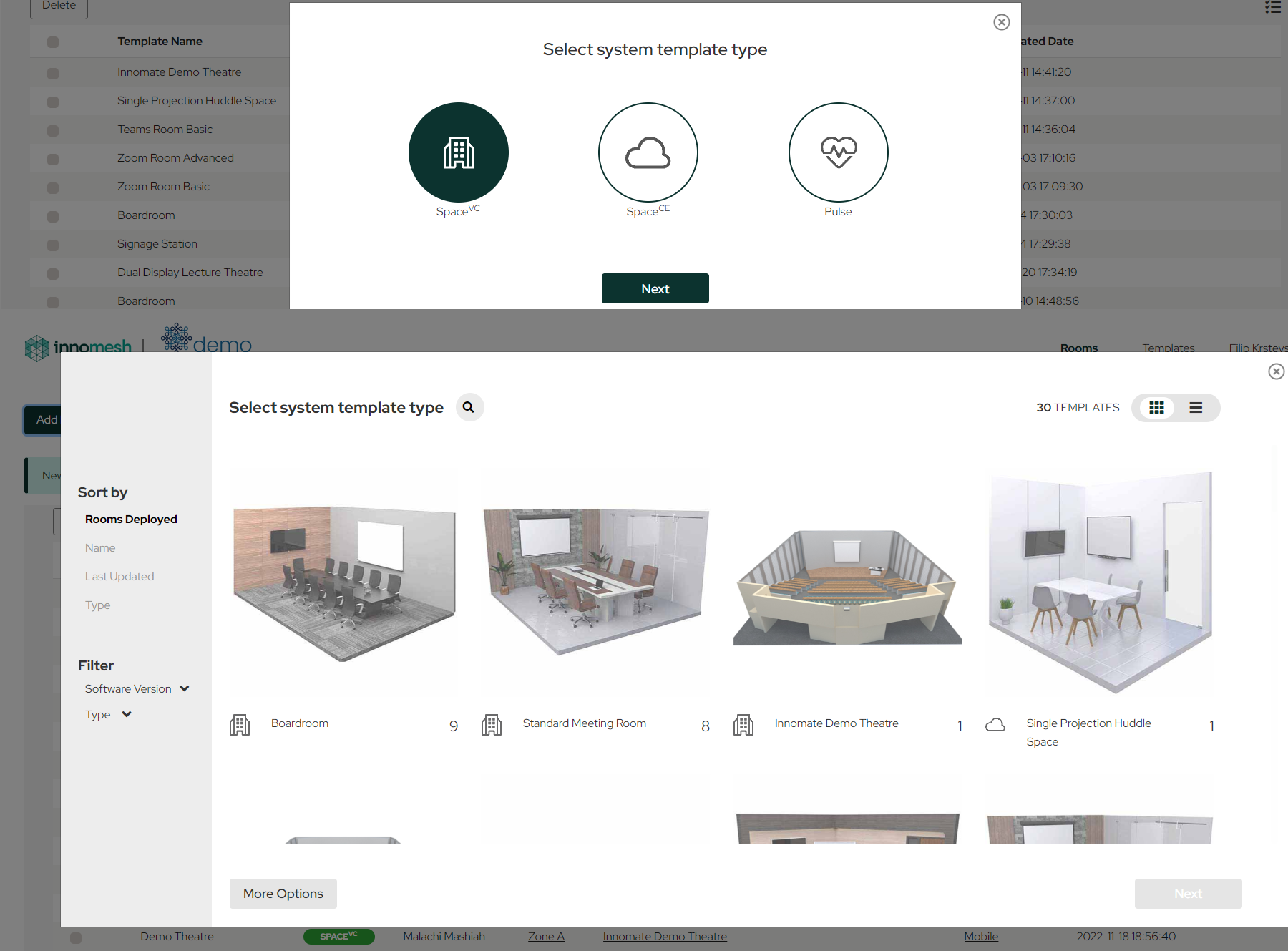Click the More Options button
Image resolution: width=1288 pixels, height=951 pixels.
[283, 893]
